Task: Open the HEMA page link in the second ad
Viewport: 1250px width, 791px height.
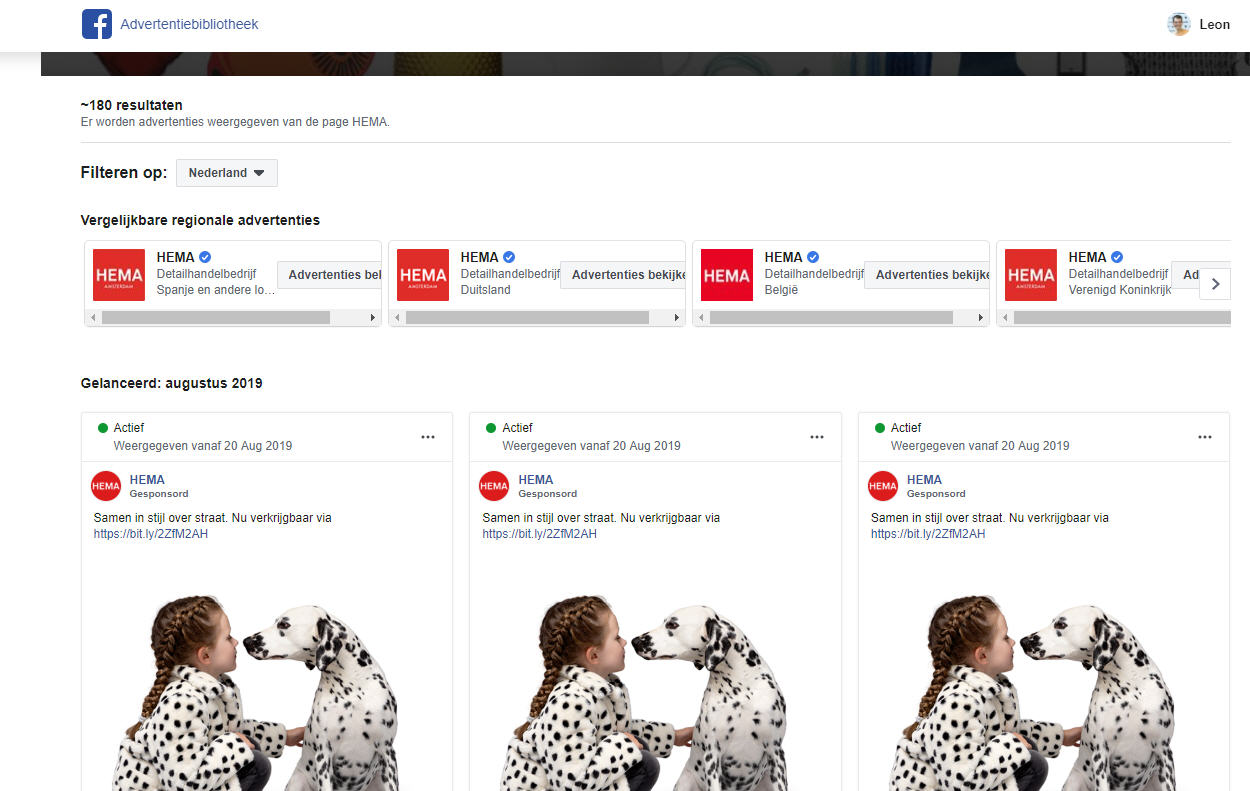Action: (536, 480)
